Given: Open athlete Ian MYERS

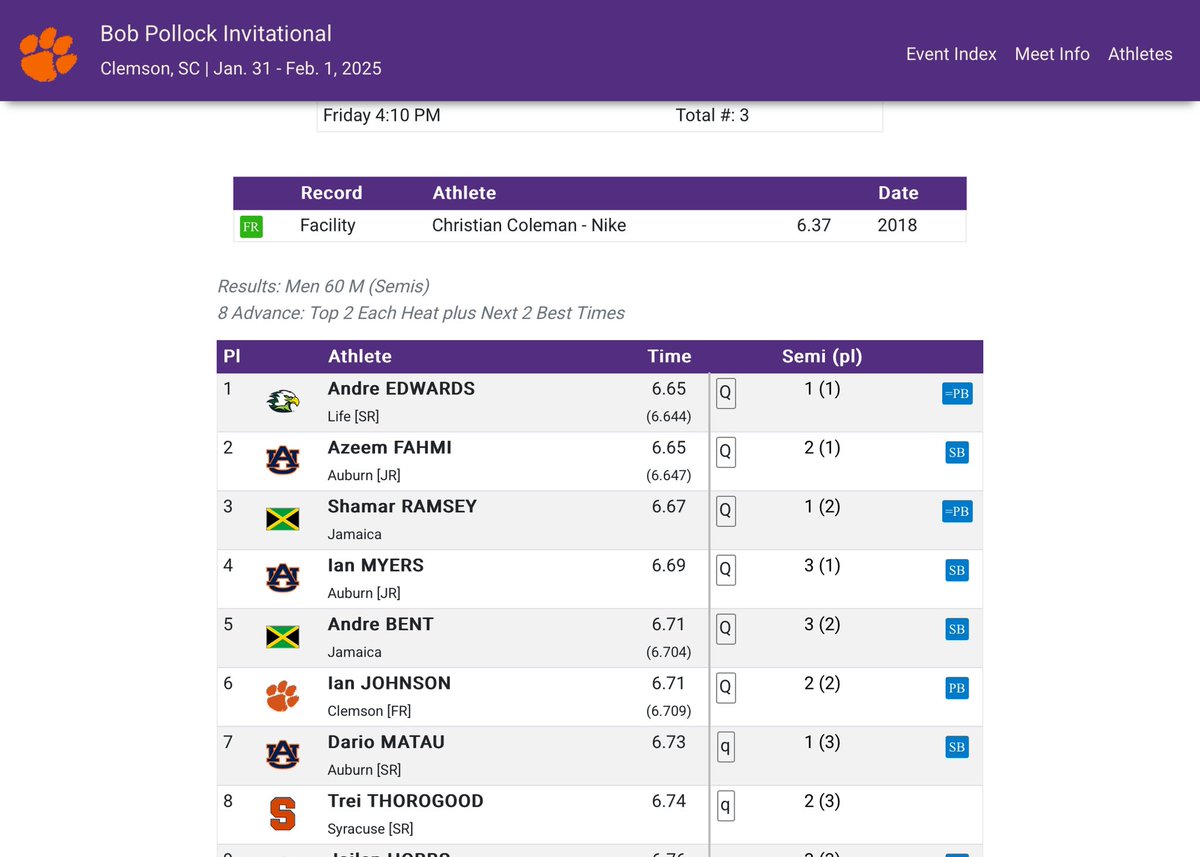Looking at the screenshot, I should 376,565.
